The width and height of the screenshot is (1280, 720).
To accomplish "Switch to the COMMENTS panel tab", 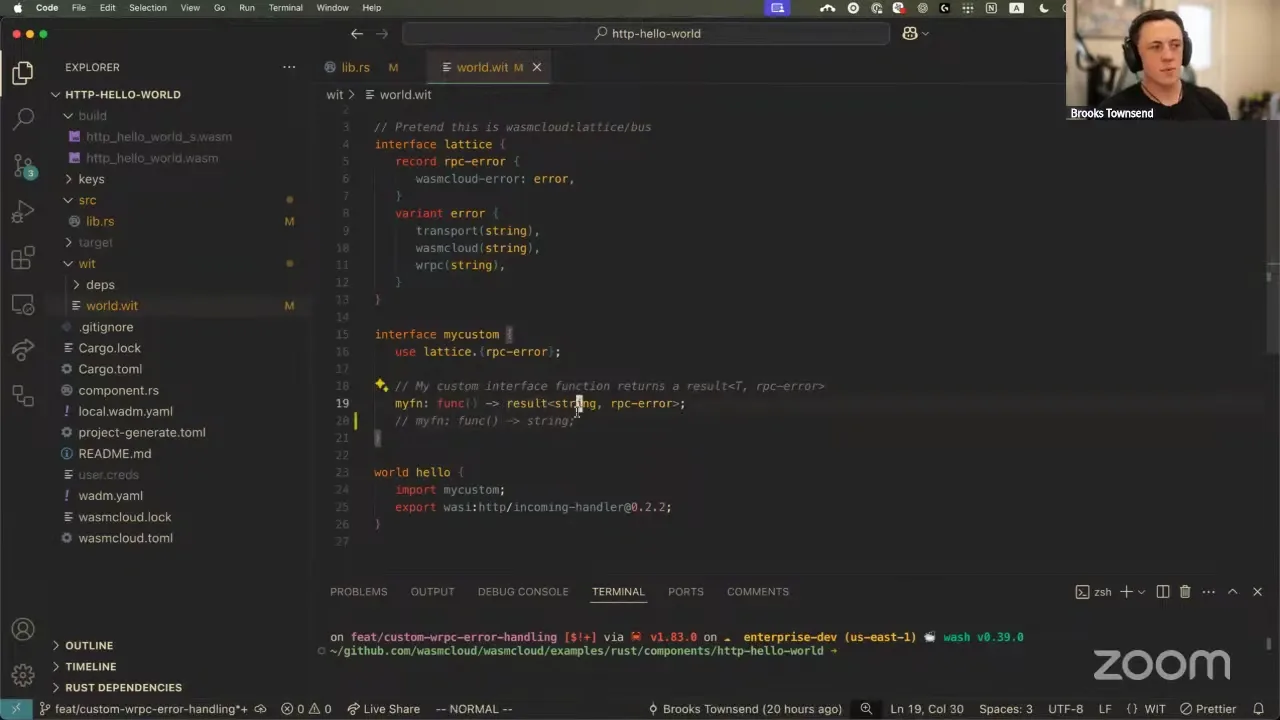I will point(758,592).
